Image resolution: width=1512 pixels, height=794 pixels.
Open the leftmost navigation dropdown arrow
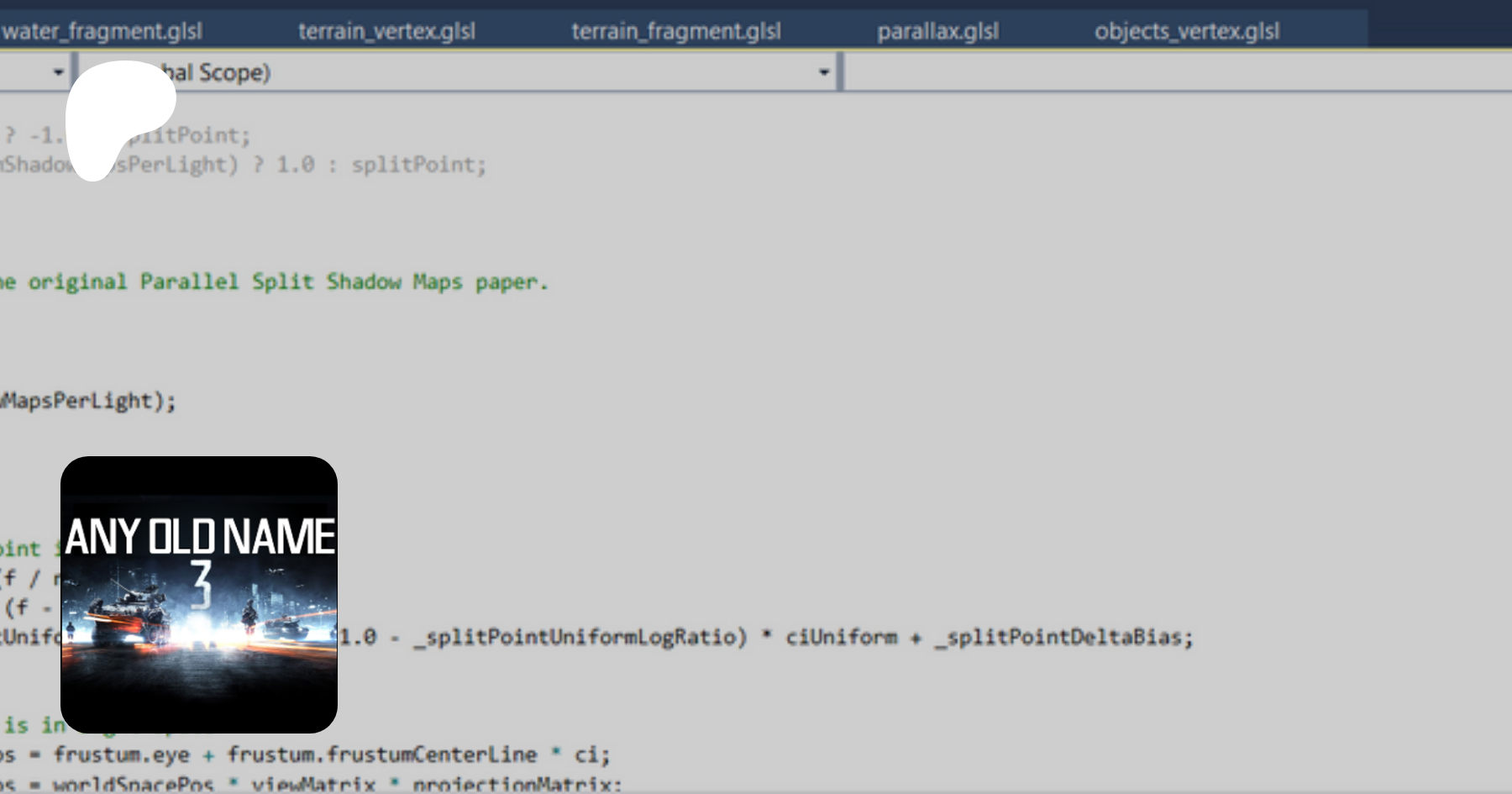coord(58,72)
